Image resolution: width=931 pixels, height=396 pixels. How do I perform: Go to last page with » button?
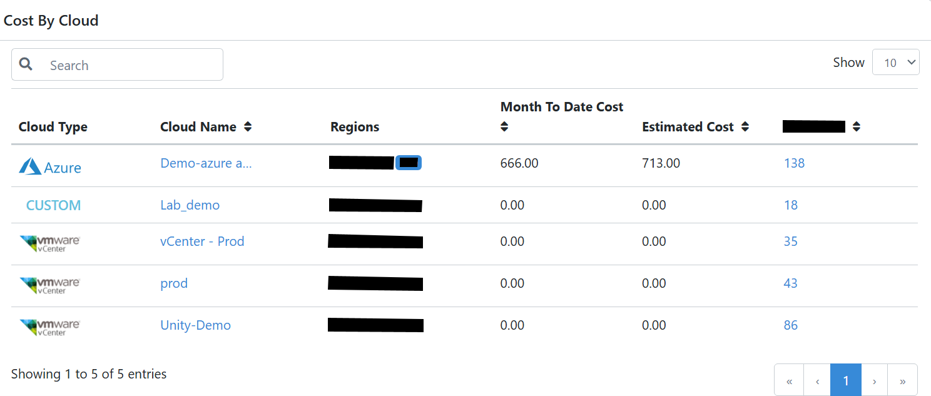tap(902, 381)
